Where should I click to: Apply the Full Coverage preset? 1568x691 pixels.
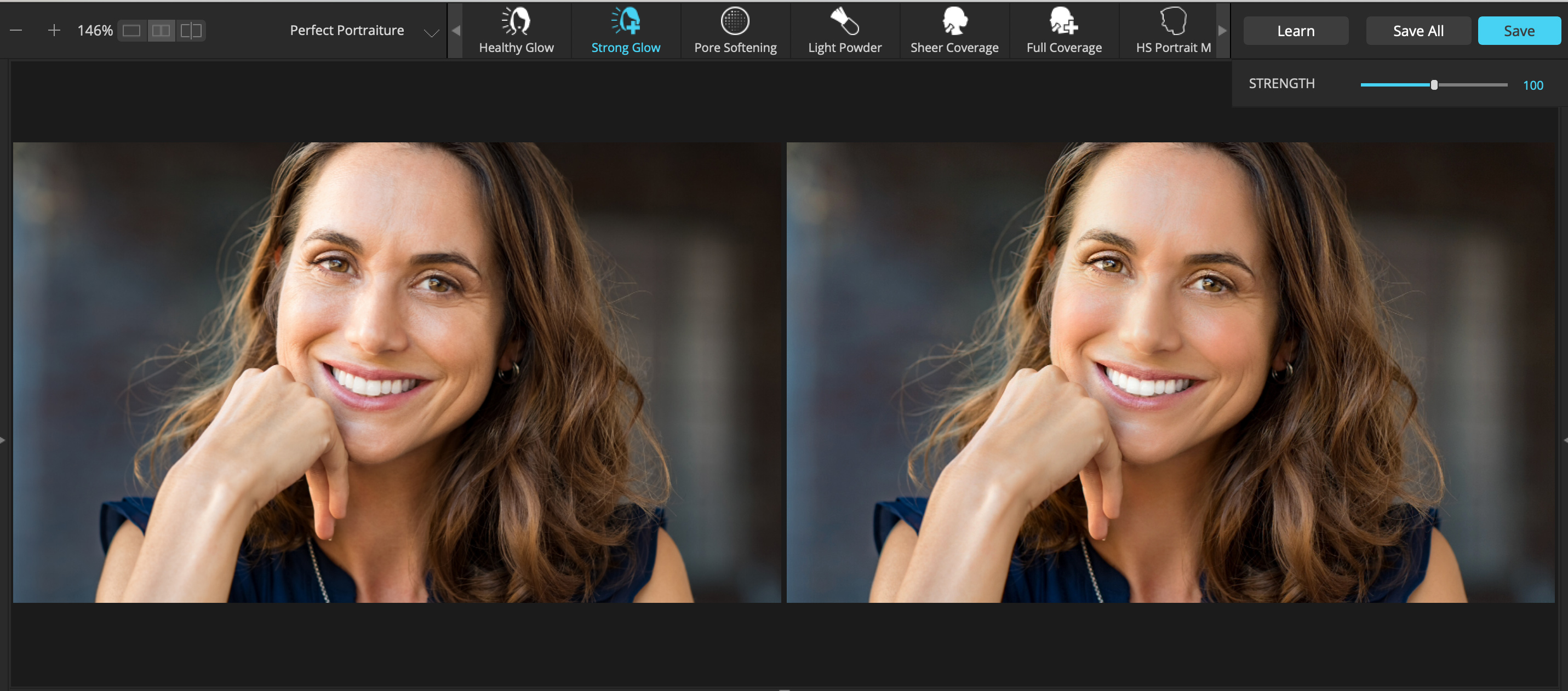click(x=1063, y=30)
